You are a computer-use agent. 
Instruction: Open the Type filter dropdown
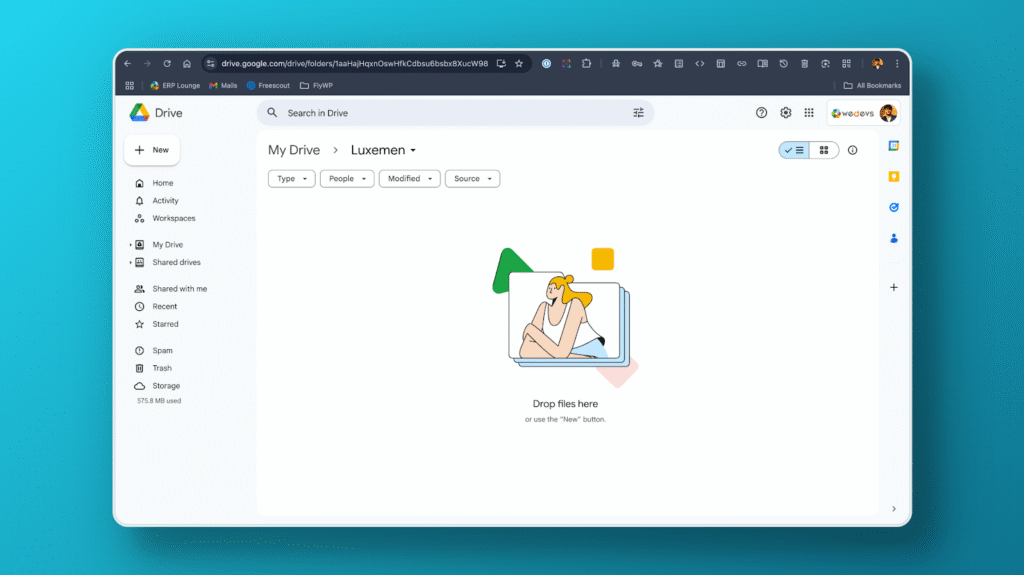[292, 179]
